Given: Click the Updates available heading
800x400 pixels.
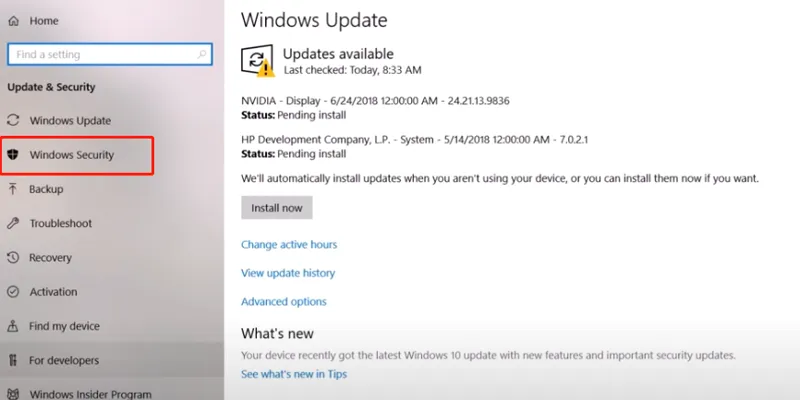Looking at the screenshot, I should point(338,54).
